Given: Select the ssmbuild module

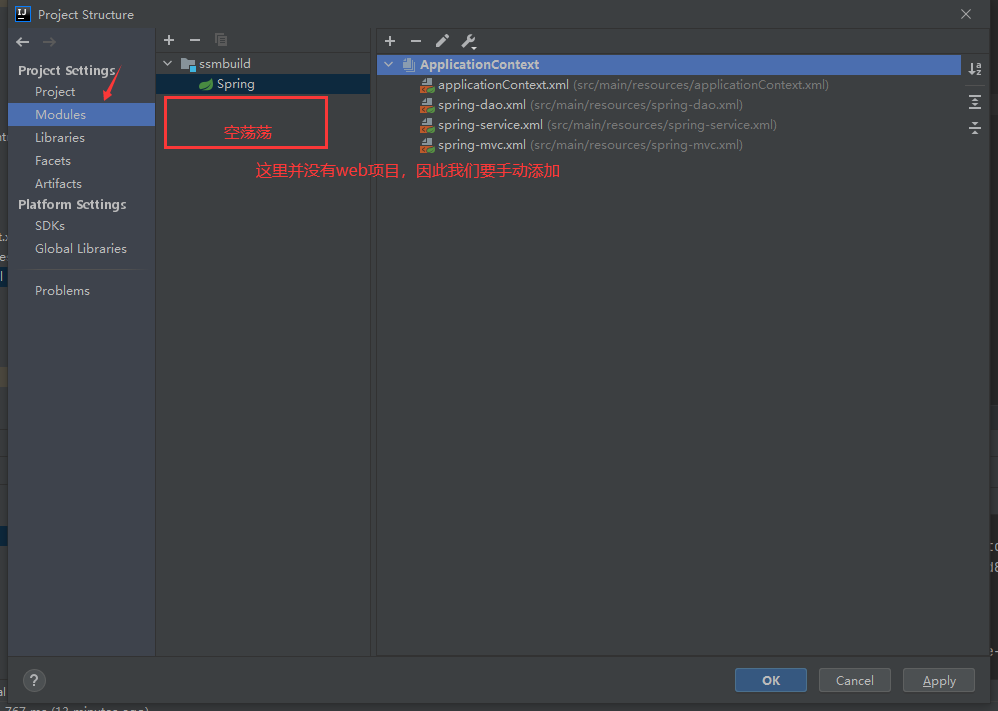Looking at the screenshot, I should (x=225, y=64).
